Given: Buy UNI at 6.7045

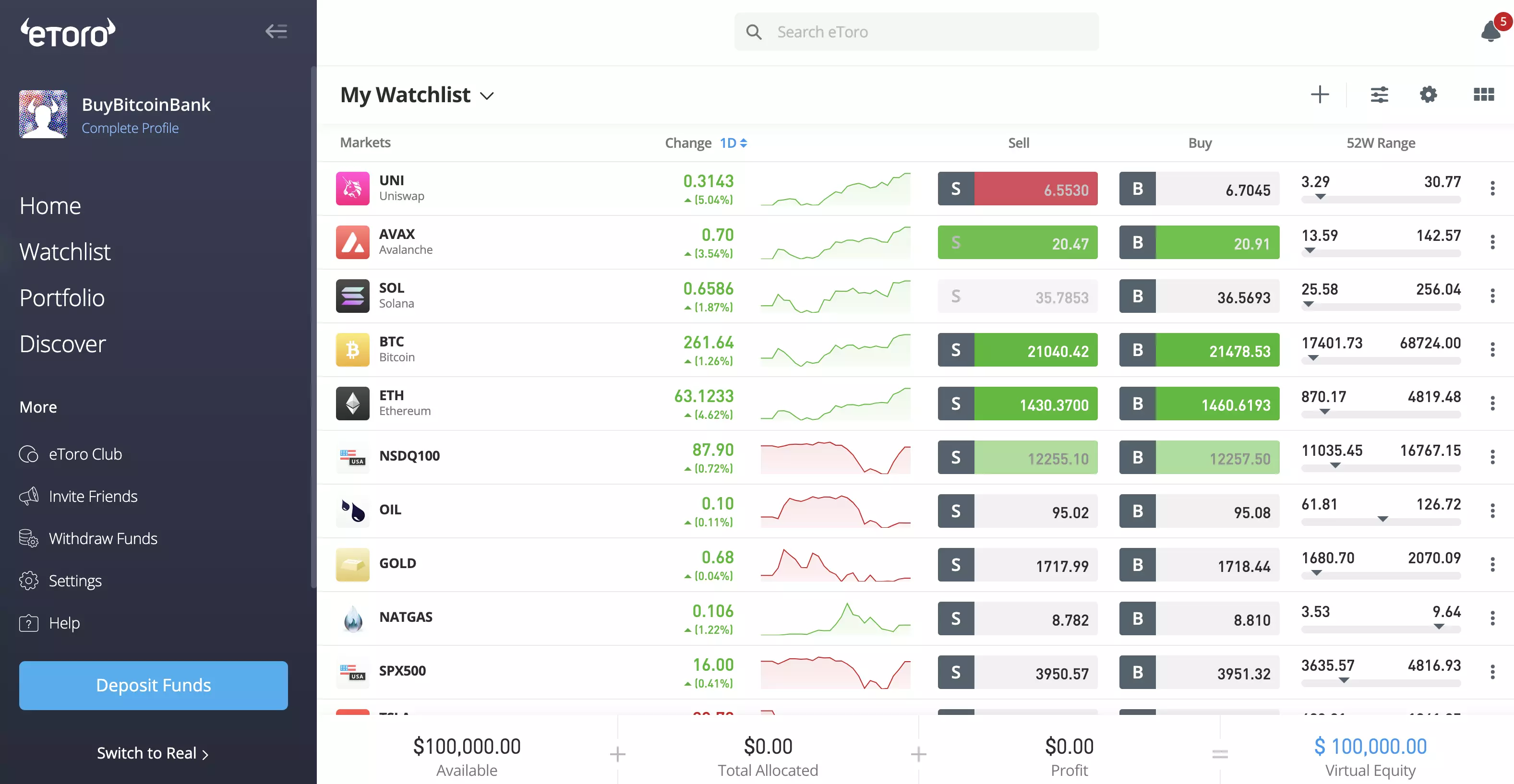Looking at the screenshot, I should pos(1199,189).
